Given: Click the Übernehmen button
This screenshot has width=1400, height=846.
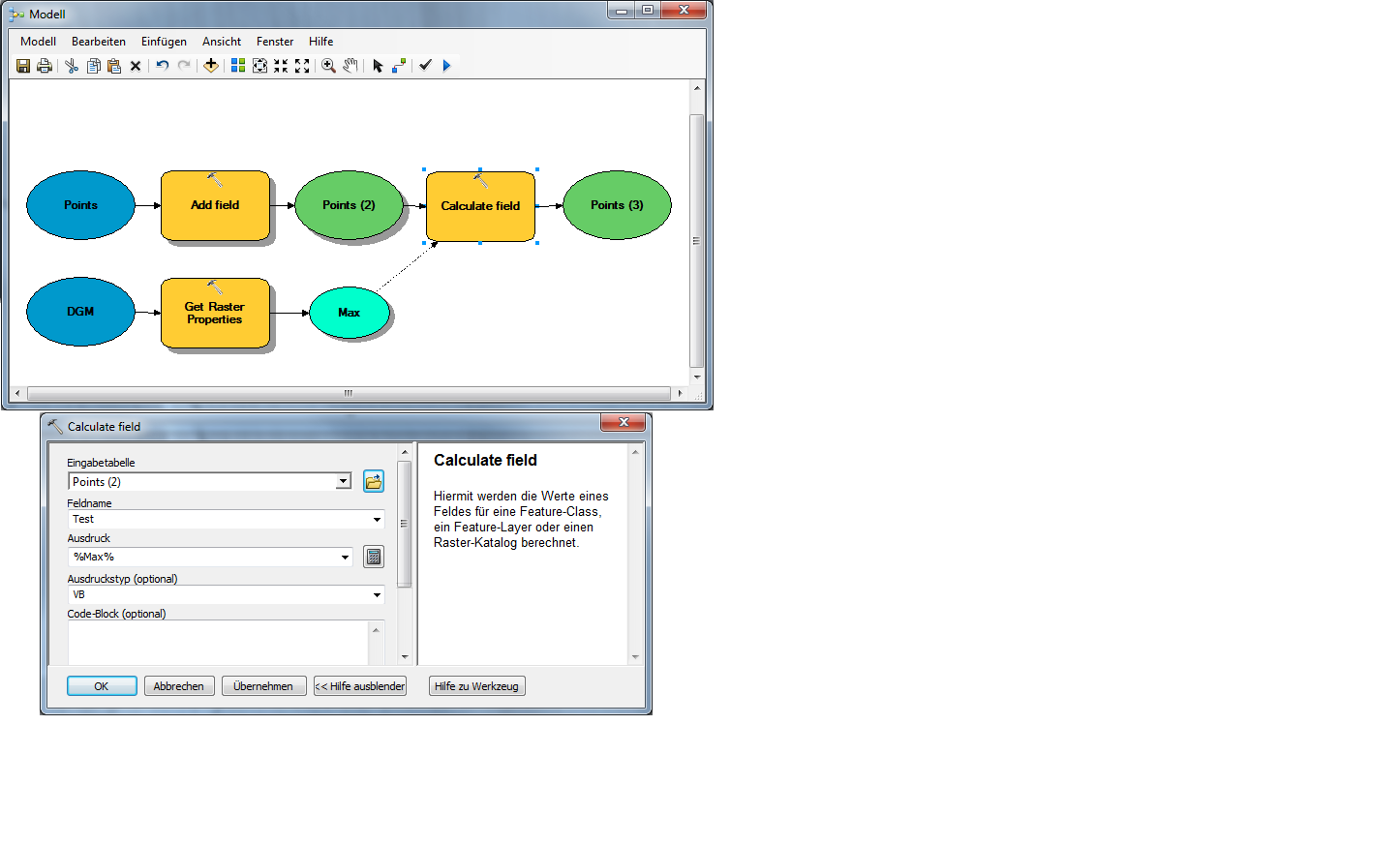Looking at the screenshot, I should [263, 686].
